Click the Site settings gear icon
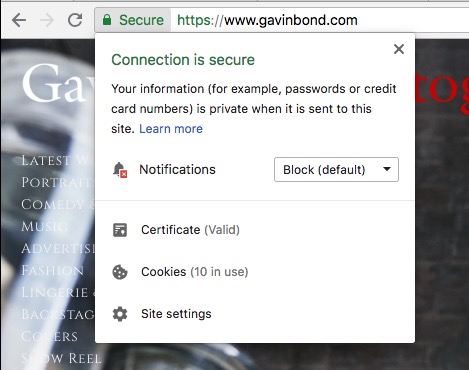The width and height of the screenshot is (469, 370). click(120, 314)
